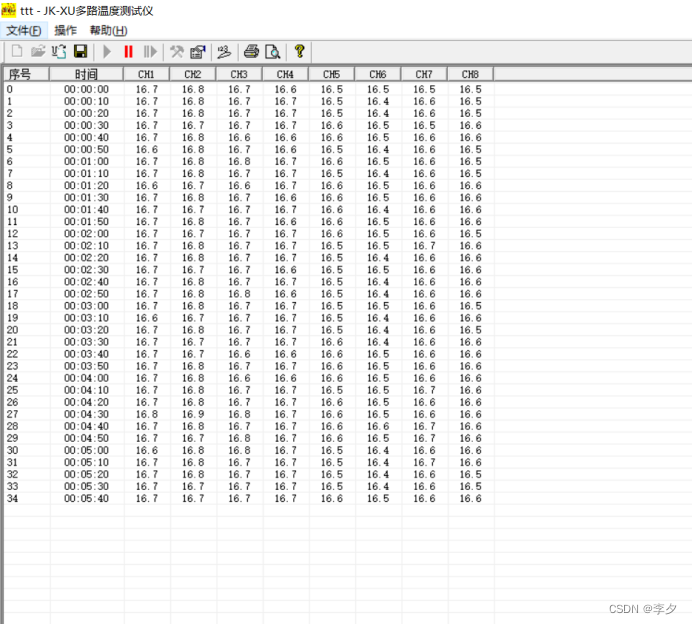692x624 pixels.
Task: Select time cell 00:02:00
Action: [x=86, y=233]
